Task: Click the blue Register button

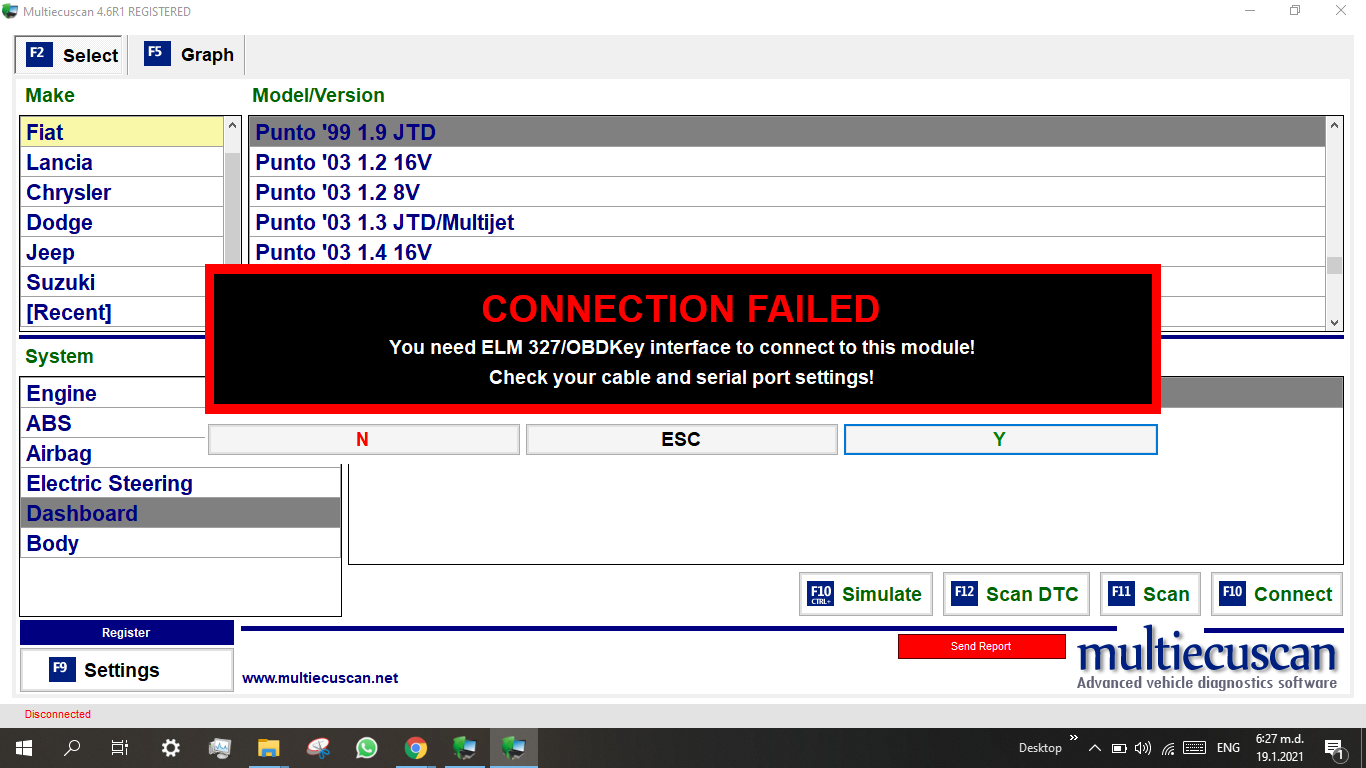Action: point(126,633)
